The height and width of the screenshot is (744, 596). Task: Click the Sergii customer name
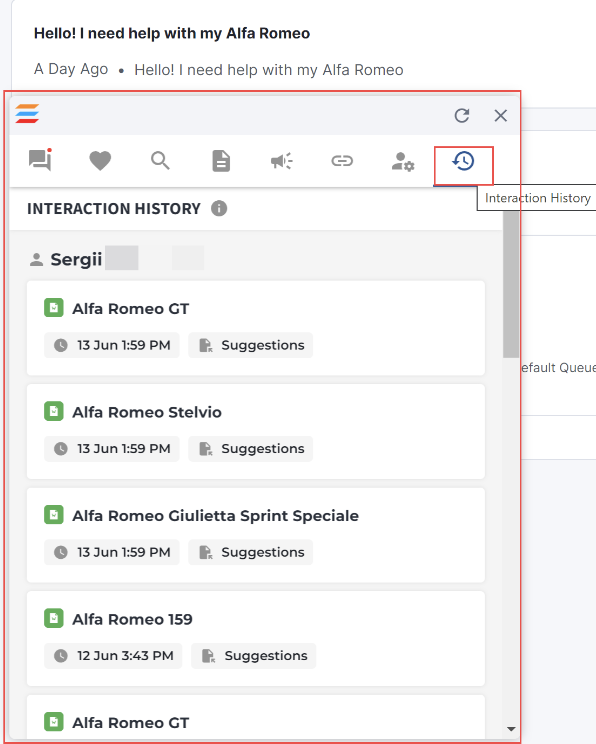[x=76, y=260]
